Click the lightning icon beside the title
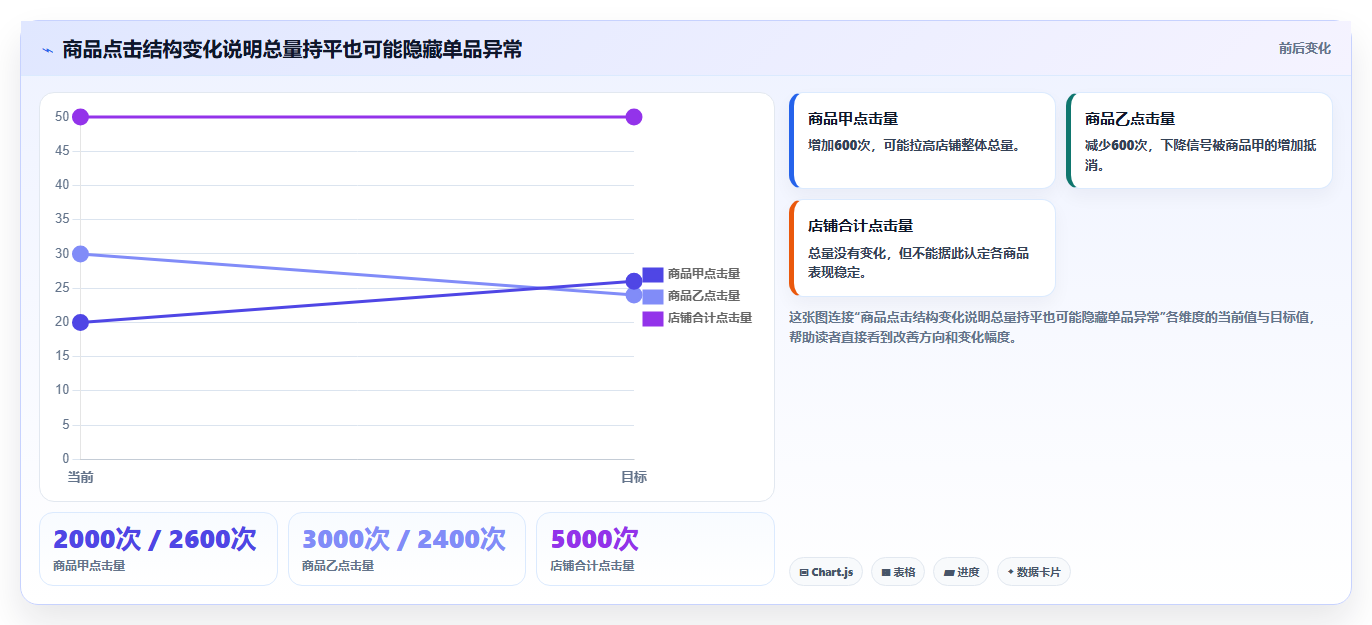Image resolution: width=1372 pixels, height=625 pixels. [x=47, y=50]
